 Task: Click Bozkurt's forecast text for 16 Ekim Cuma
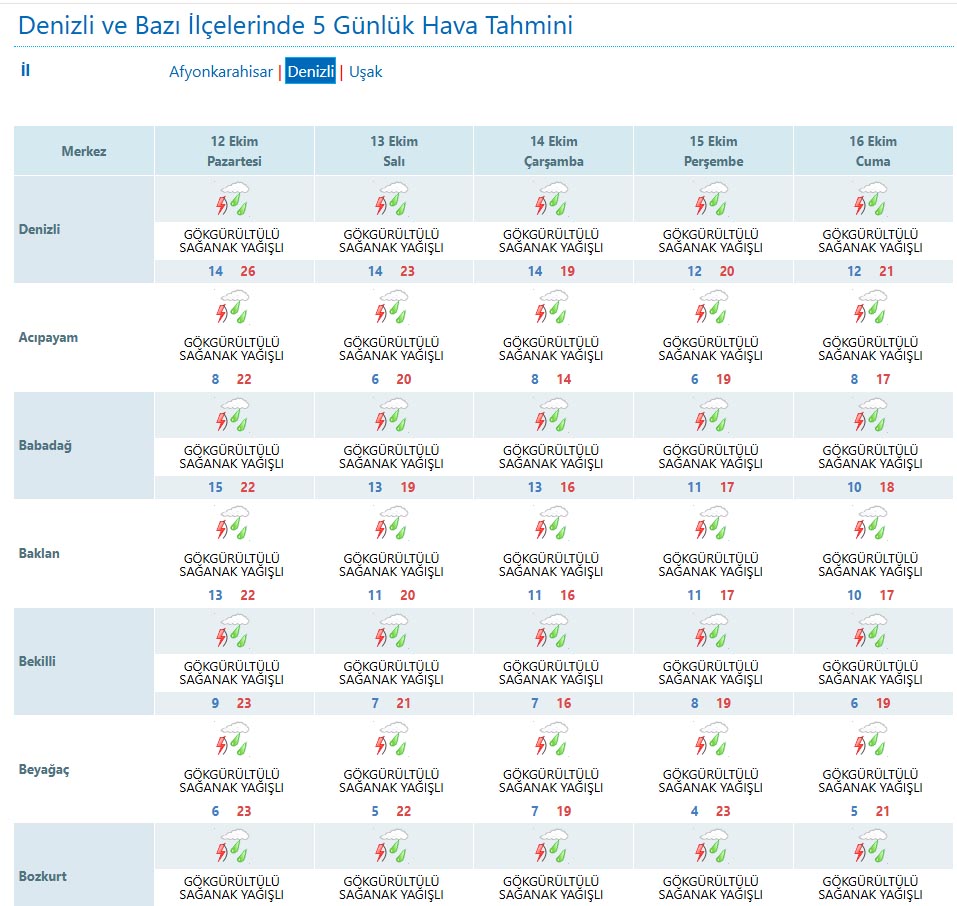tap(870, 888)
